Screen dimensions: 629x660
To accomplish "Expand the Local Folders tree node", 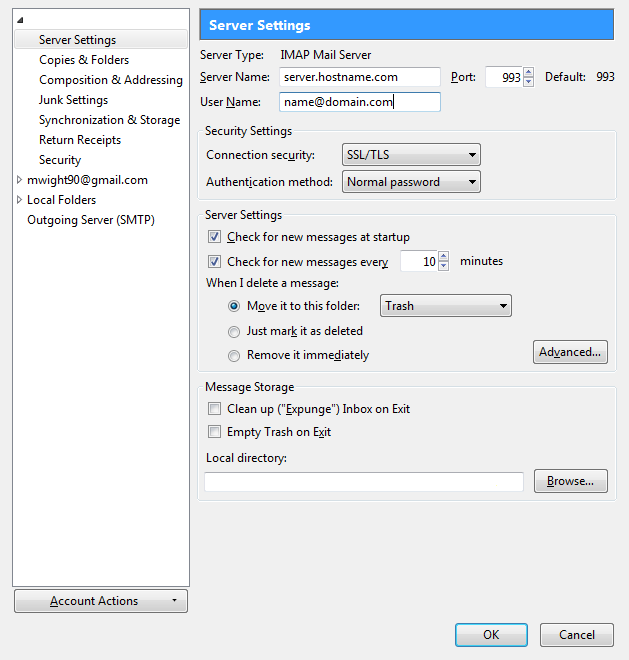I will click(19, 200).
